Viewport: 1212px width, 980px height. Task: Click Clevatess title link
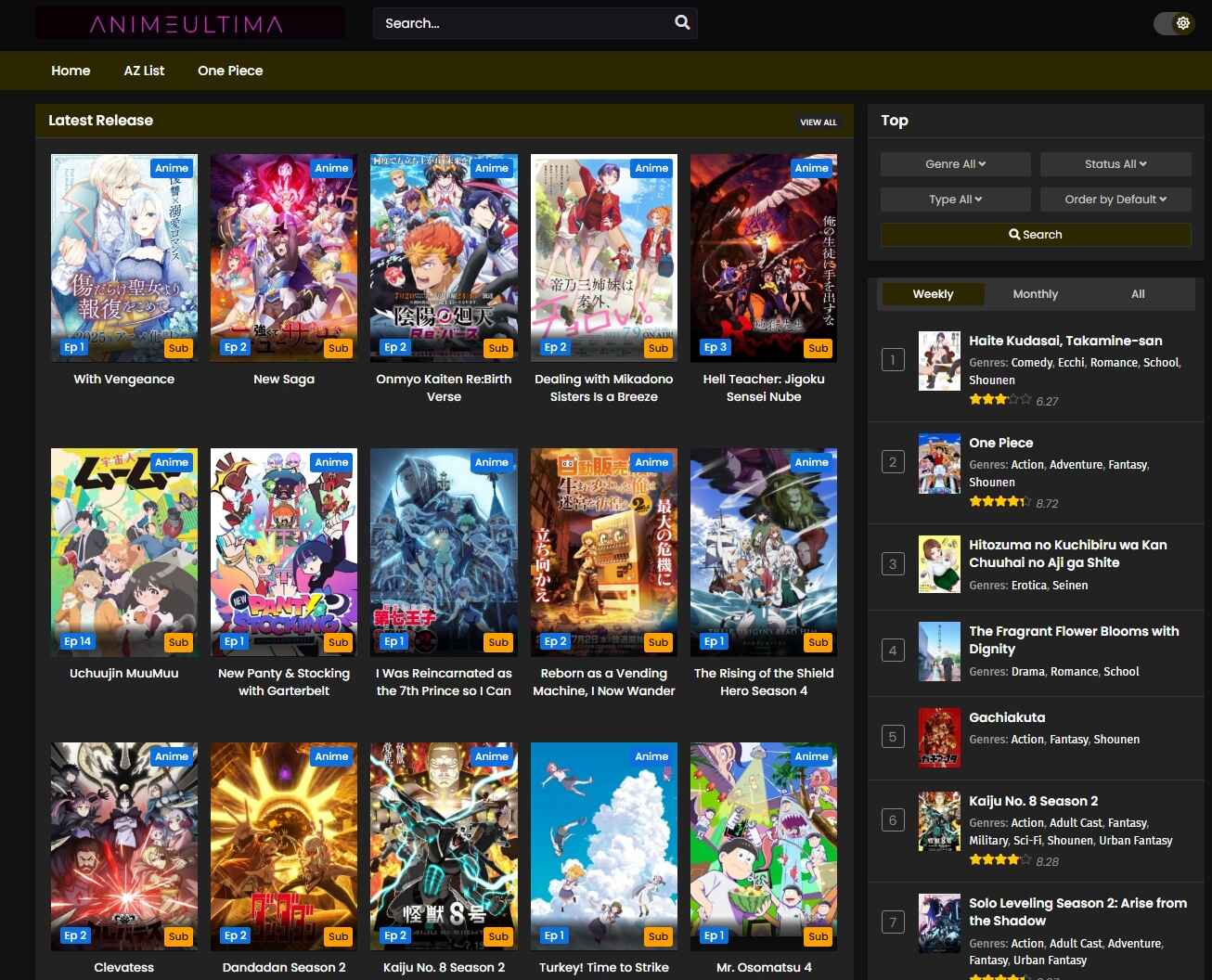click(124, 967)
